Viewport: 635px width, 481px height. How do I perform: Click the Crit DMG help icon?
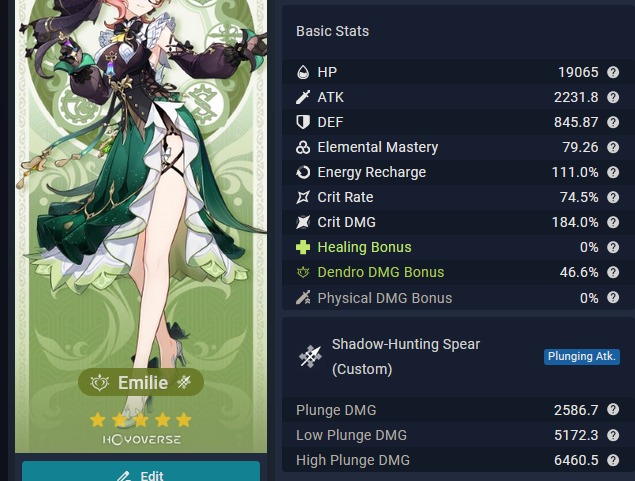613,222
